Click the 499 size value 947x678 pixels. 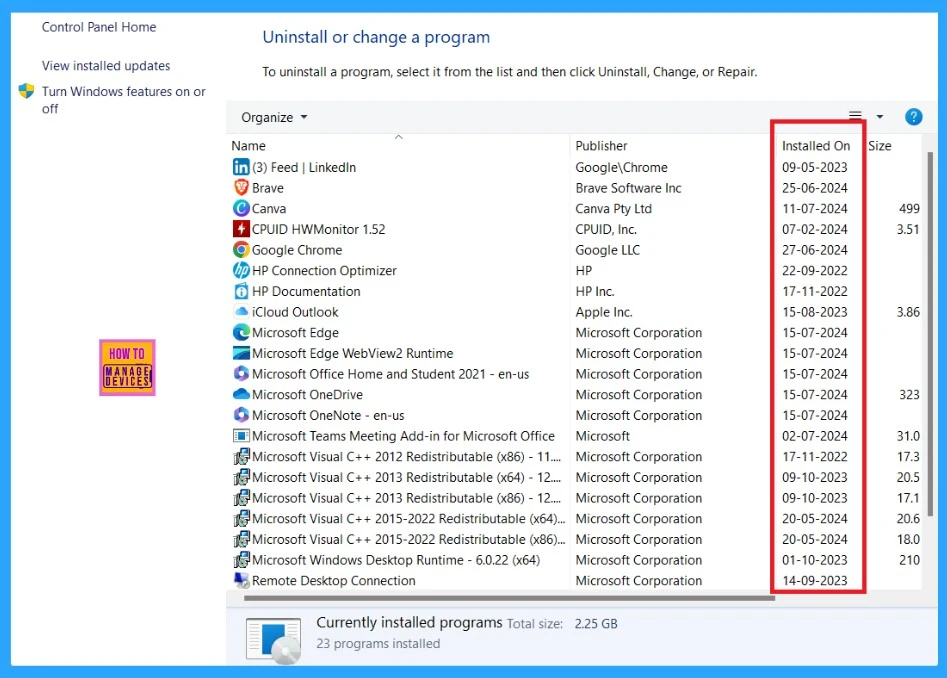(909, 208)
